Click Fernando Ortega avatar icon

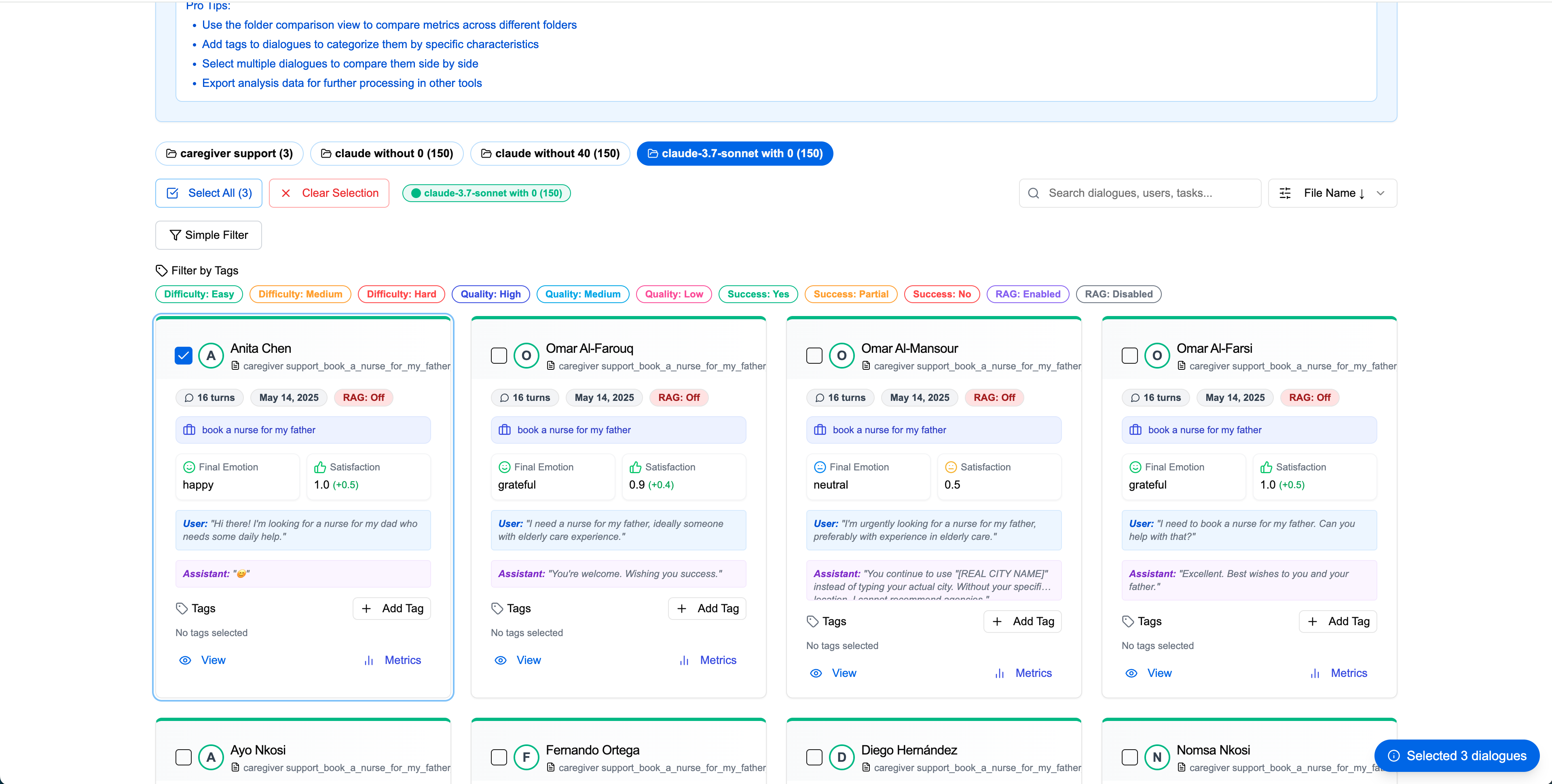(x=526, y=757)
